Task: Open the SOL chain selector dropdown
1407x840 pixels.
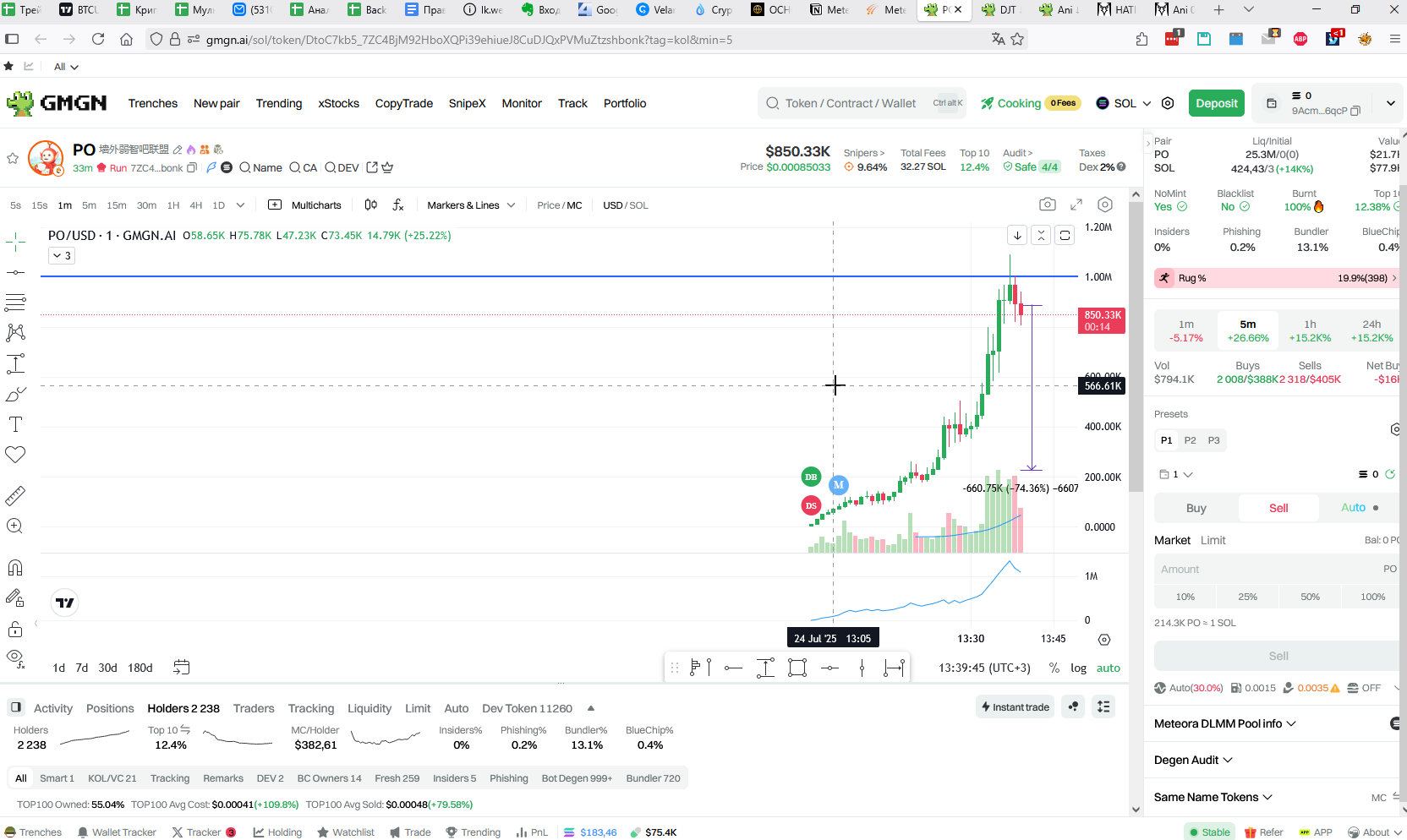Action: coord(1124,103)
